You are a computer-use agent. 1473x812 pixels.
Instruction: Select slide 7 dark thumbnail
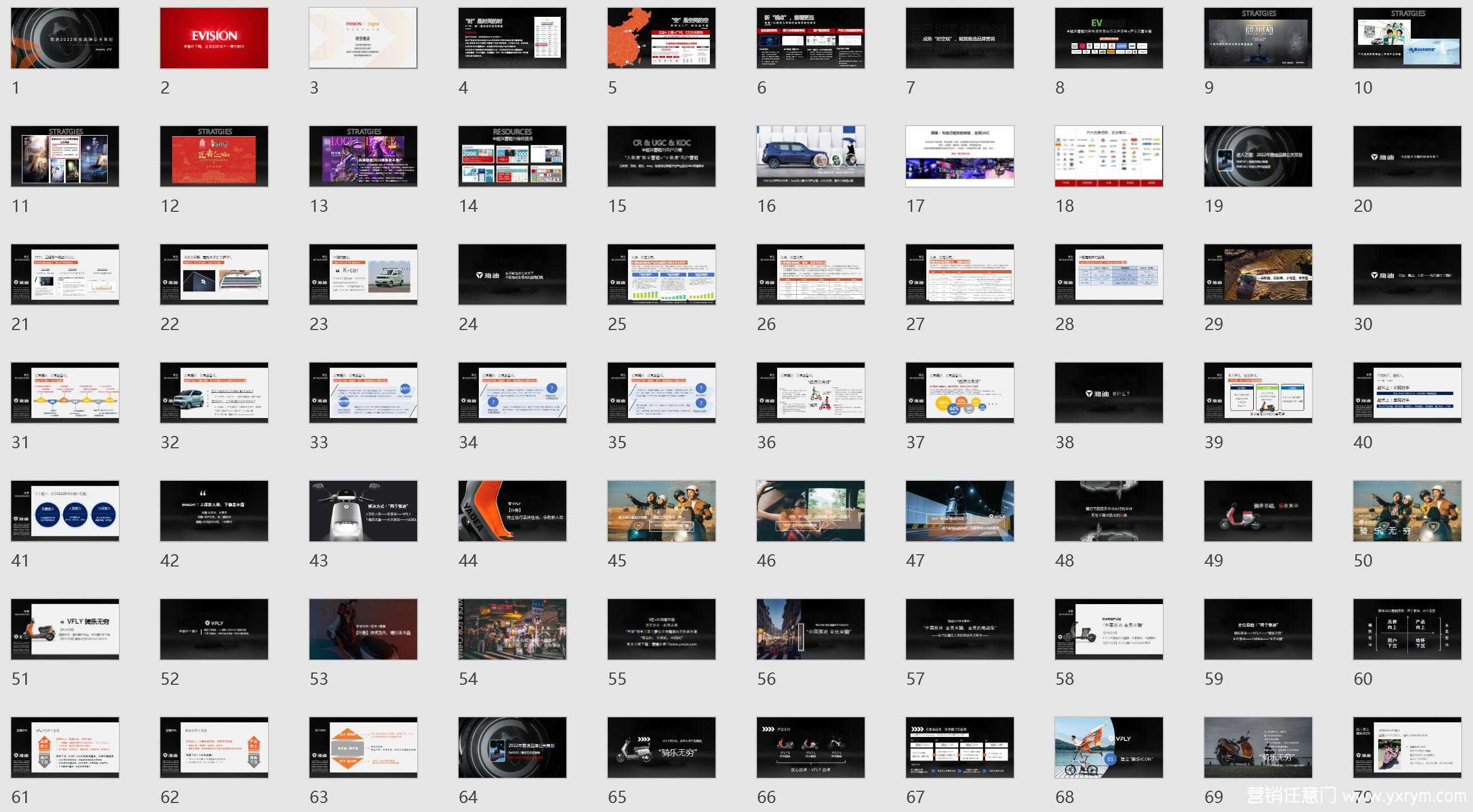point(960,38)
